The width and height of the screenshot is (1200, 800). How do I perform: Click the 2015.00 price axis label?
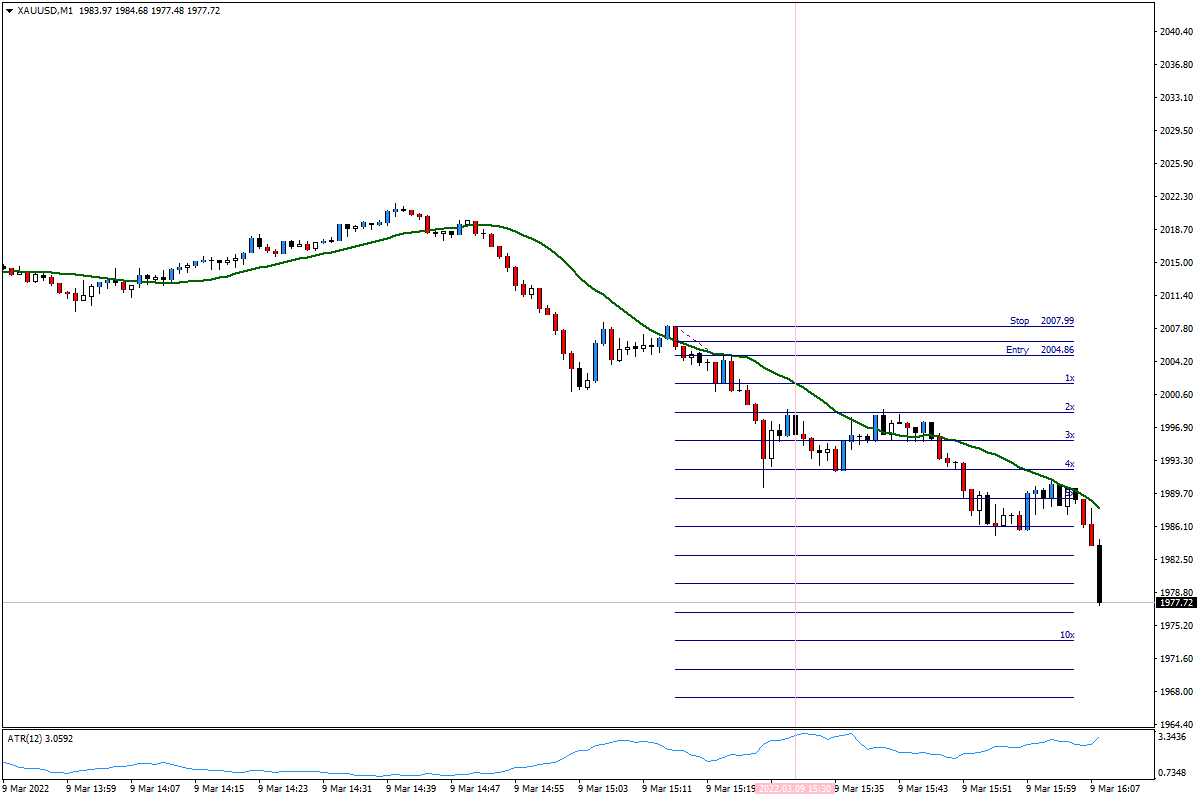point(1177,263)
